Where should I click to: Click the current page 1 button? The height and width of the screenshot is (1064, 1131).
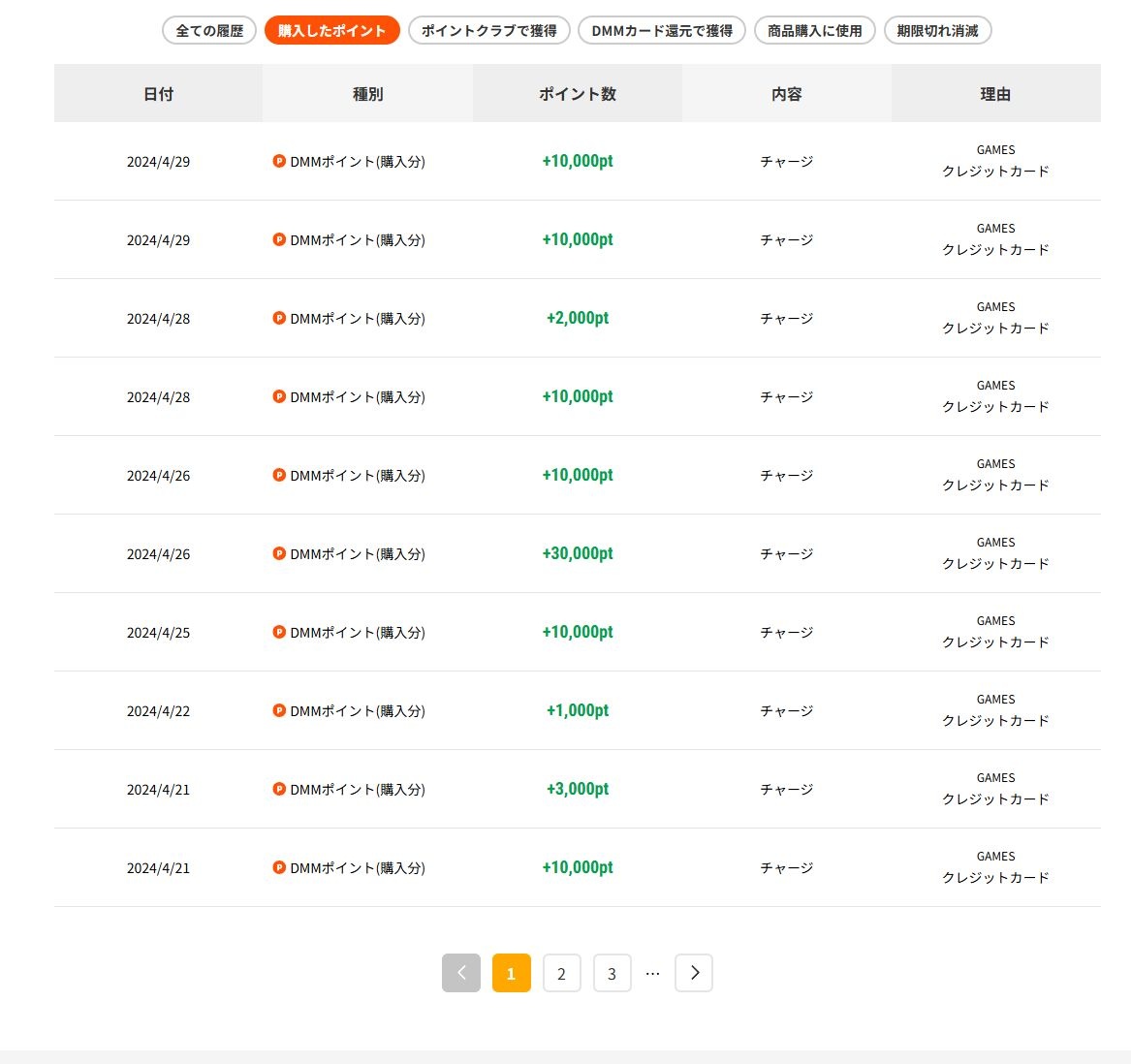tap(511, 973)
